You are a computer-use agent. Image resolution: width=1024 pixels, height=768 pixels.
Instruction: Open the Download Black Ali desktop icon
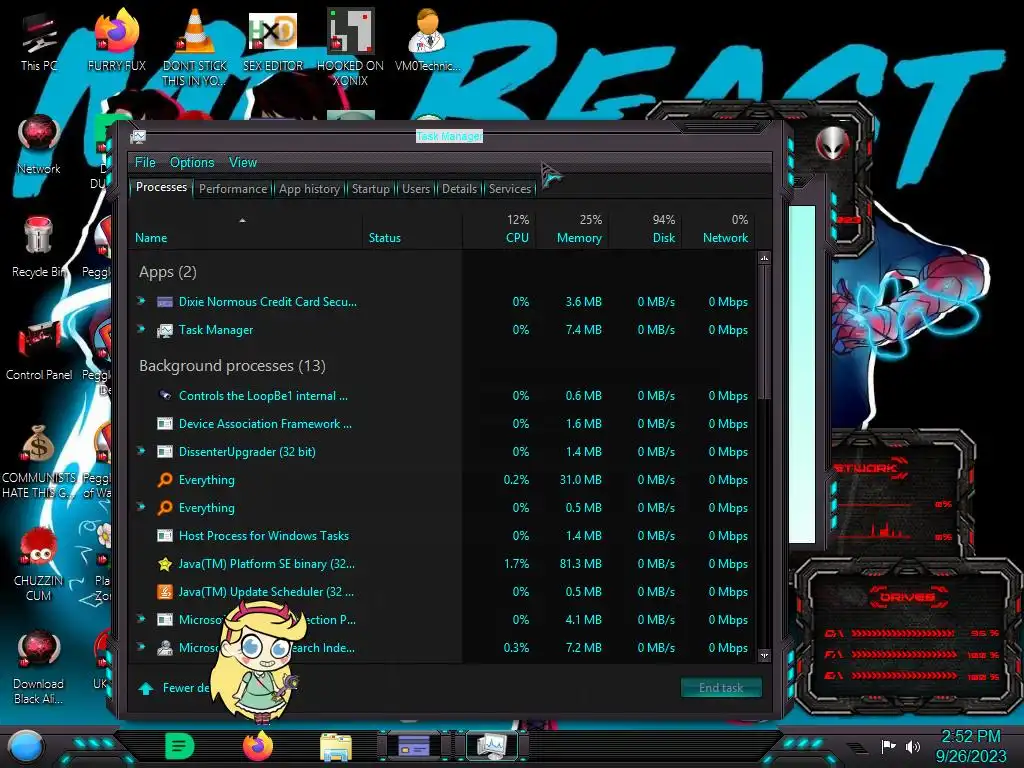pyautogui.click(x=39, y=667)
